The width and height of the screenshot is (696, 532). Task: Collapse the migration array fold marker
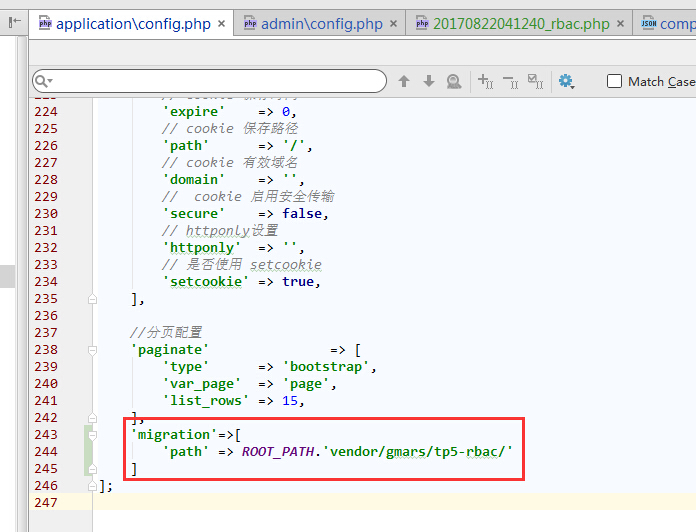[92, 435]
